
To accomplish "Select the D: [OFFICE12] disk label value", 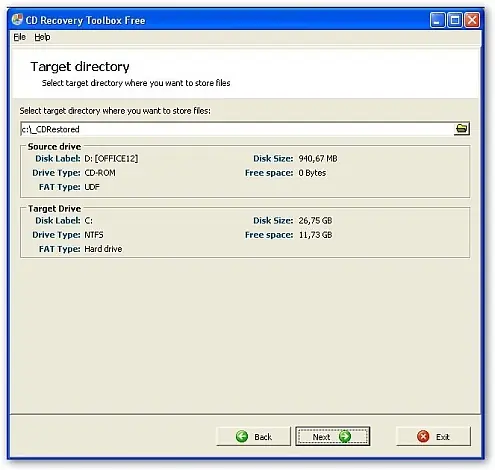I will 111,158.
